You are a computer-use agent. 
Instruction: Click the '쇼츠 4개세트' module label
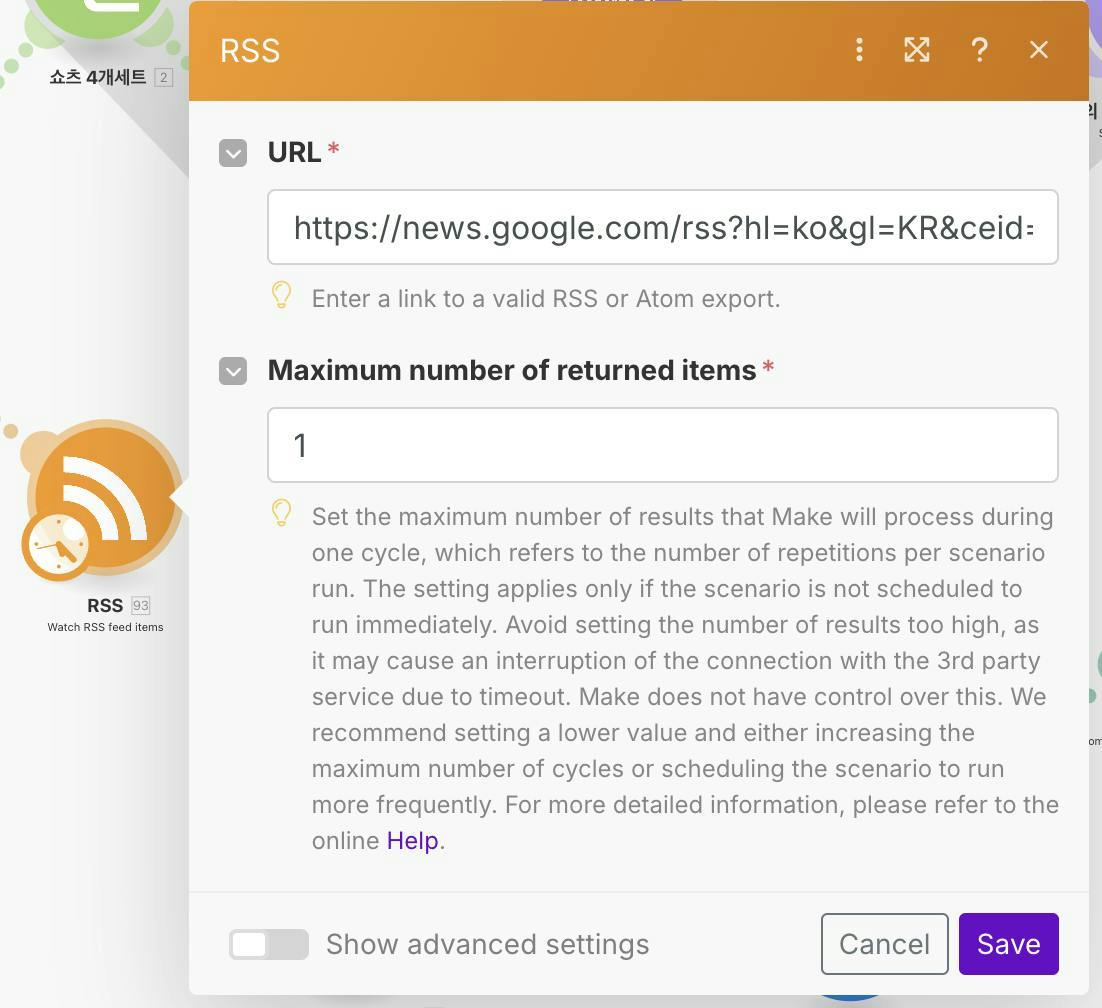tap(98, 77)
